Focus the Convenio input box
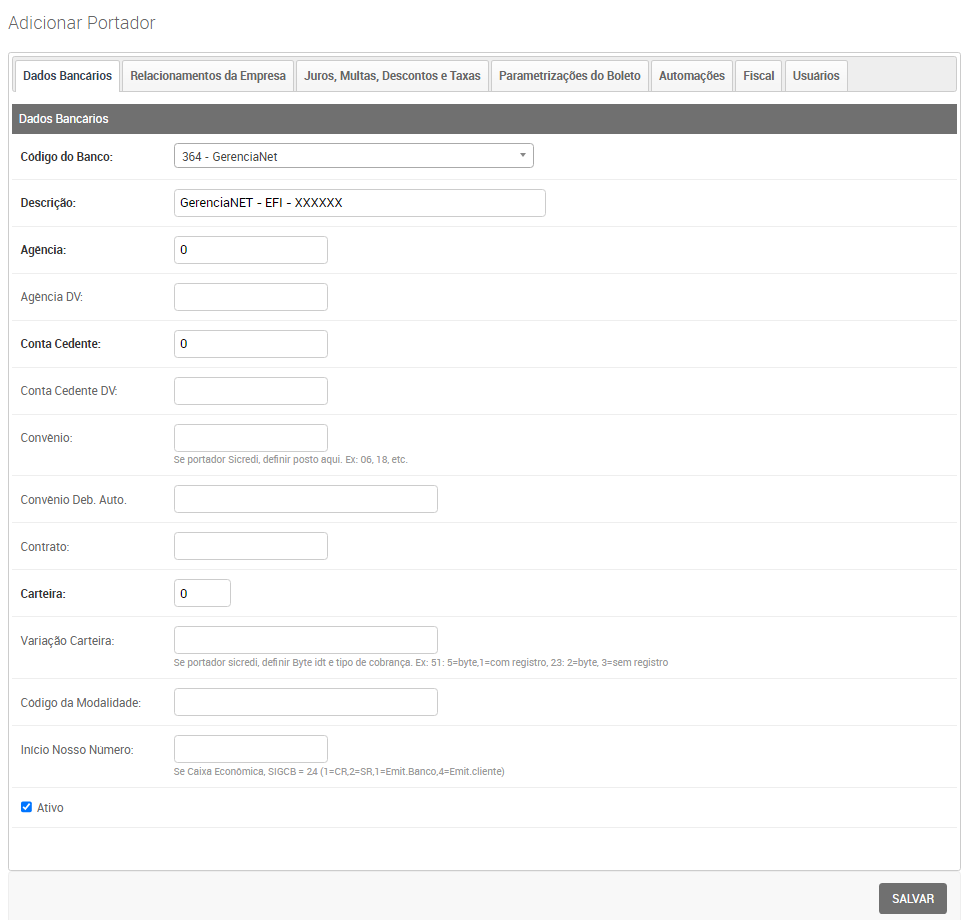Image resolution: width=968 pixels, height=920 pixels. (x=250, y=438)
